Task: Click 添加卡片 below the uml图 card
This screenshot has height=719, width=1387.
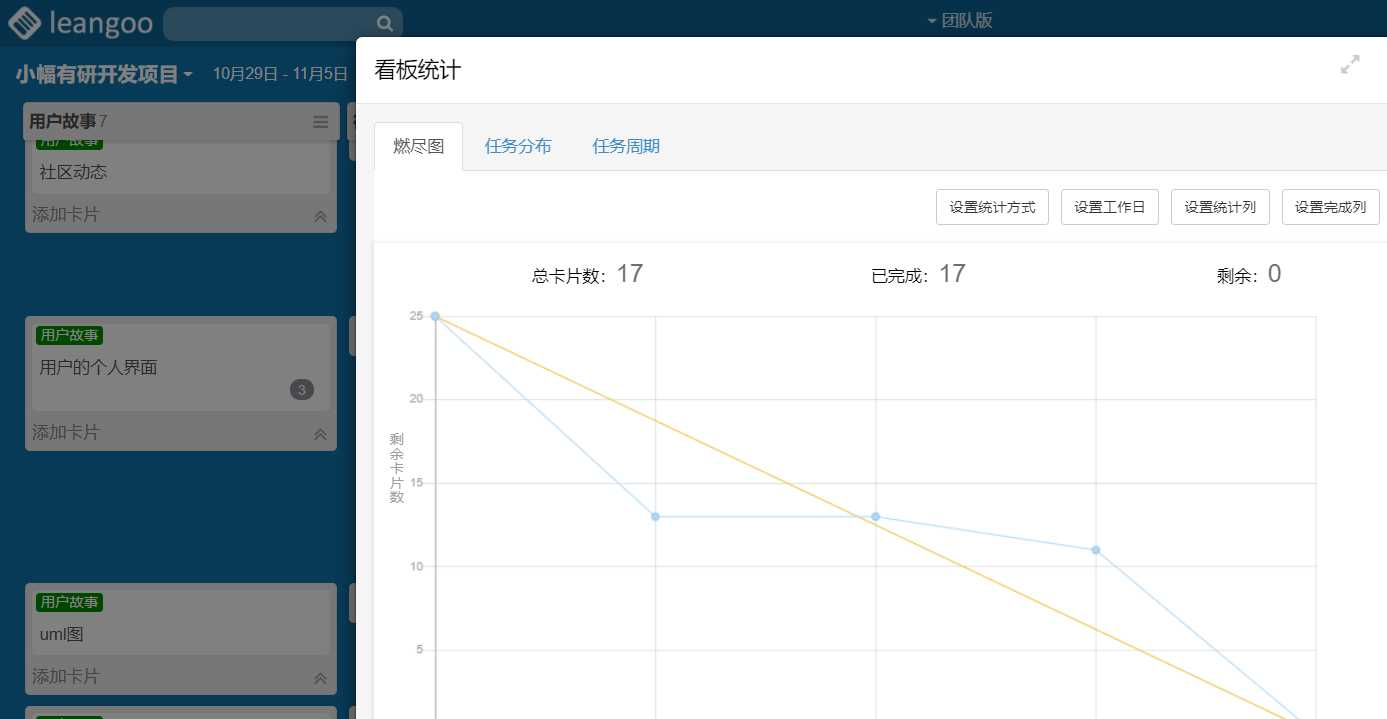Action: point(63,677)
